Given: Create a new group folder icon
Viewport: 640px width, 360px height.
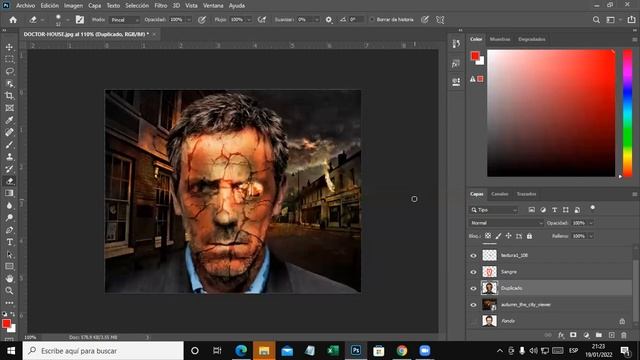Looking at the screenshot, I should coord(599,335).
